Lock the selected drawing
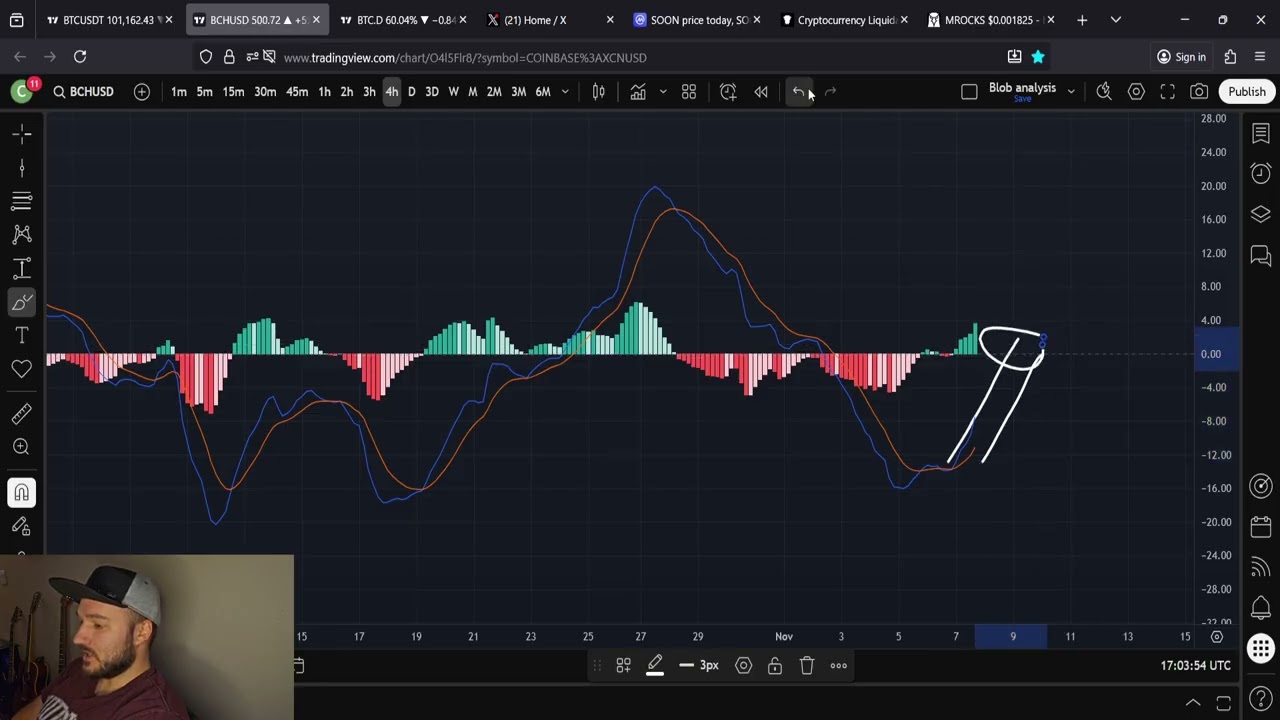 tap(775, 666)
